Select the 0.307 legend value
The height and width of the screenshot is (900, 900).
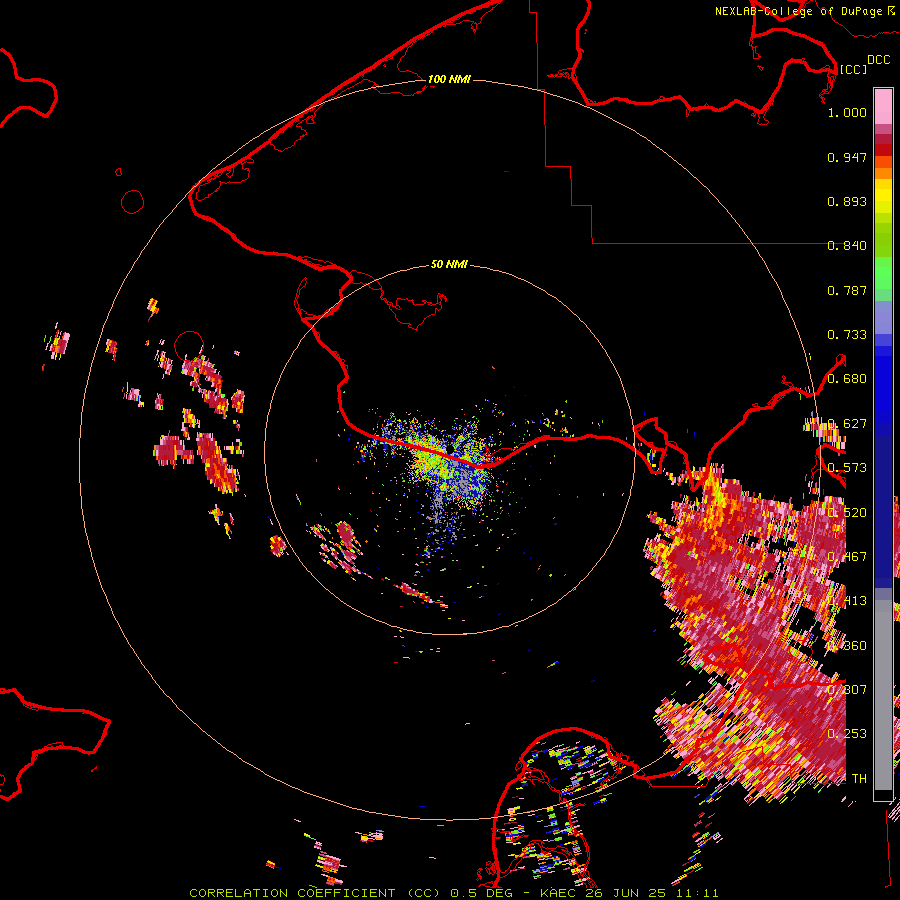pos(847,690)
